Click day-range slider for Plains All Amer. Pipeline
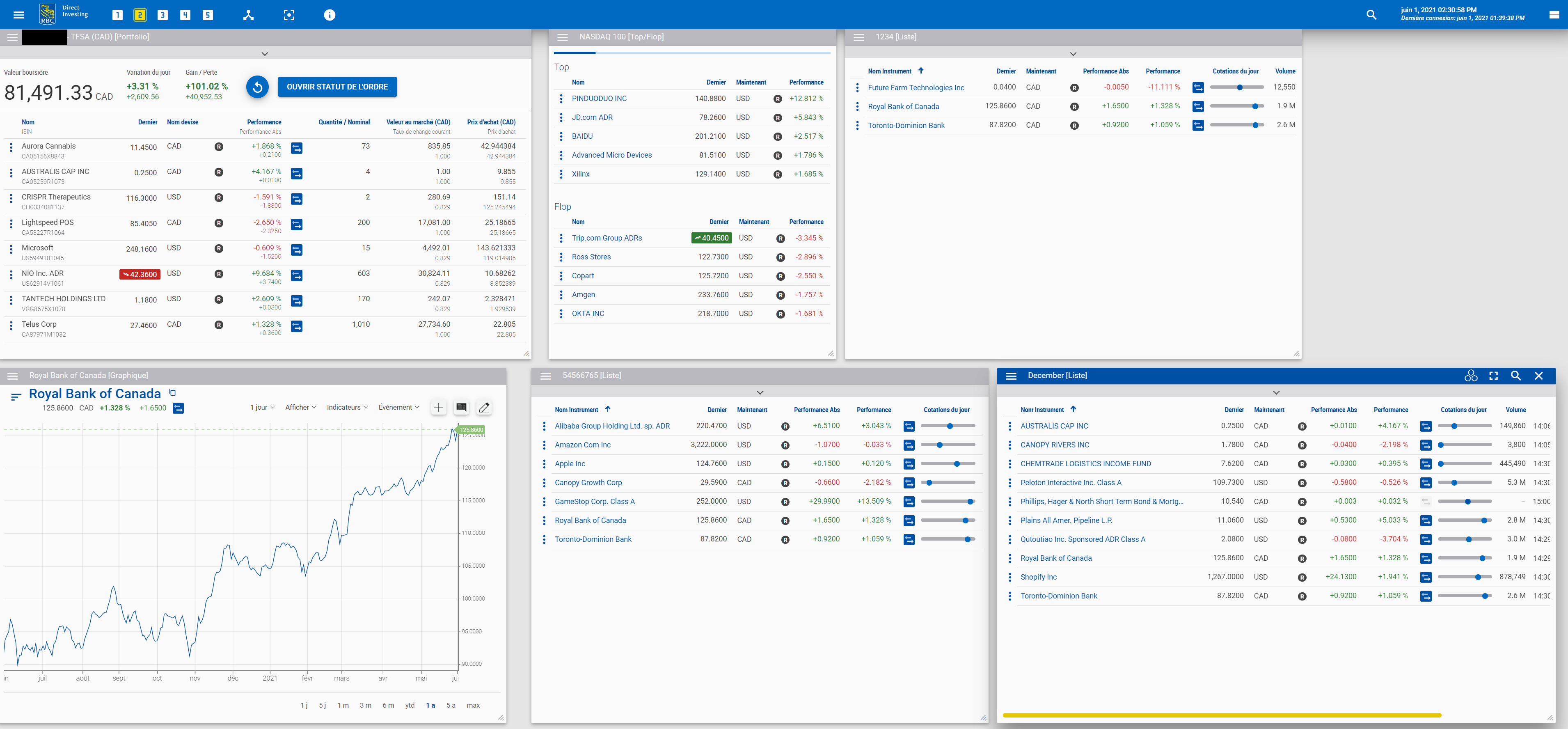The width and height of the screenshot is (1568, 729). (1465, 521)
